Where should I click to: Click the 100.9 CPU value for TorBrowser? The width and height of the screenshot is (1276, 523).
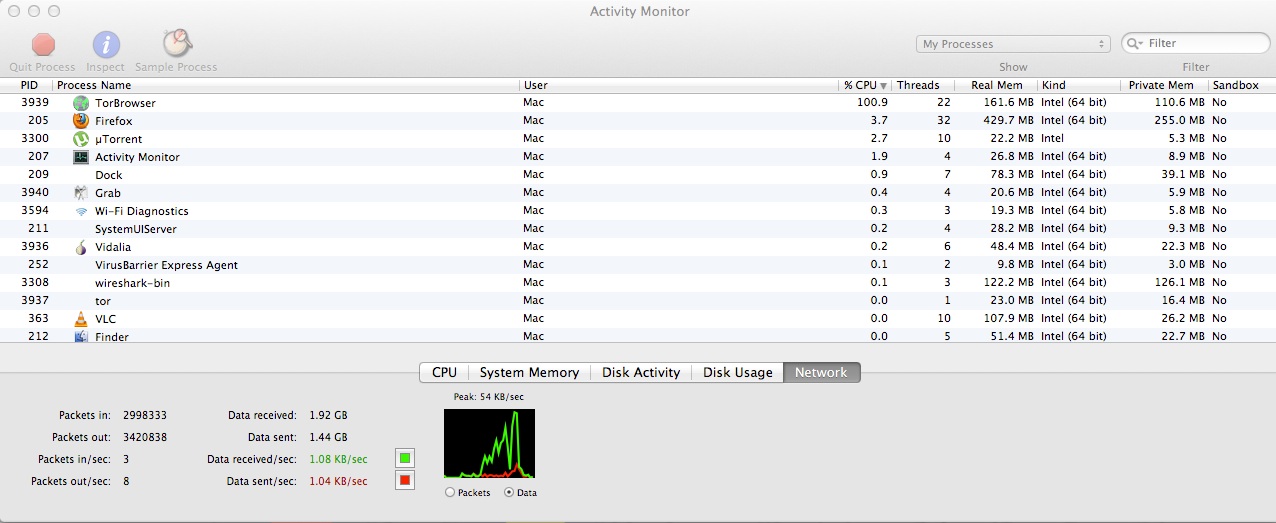pyautogui.click(x=872, y=103)
